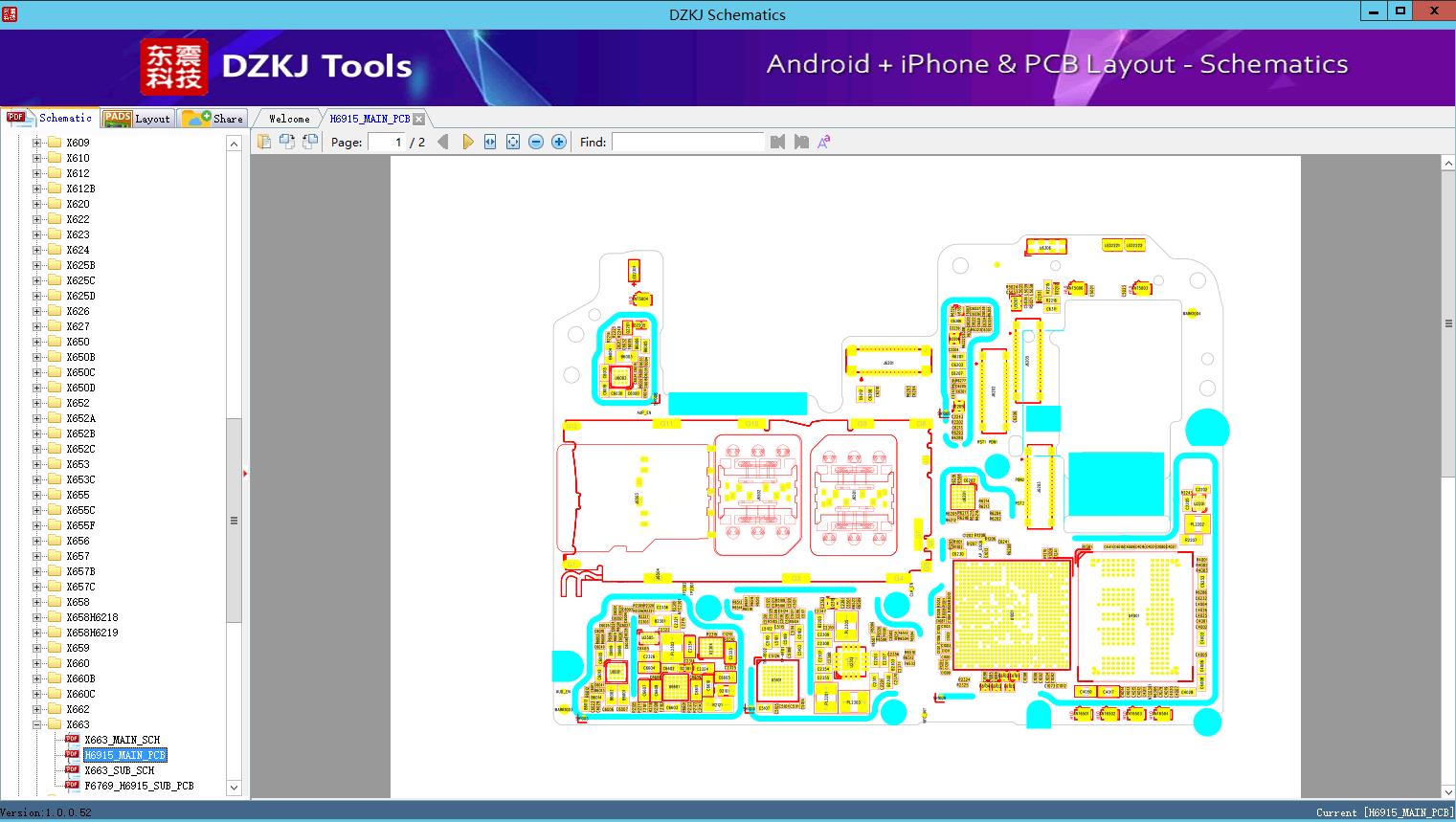Screen dimensions: 1456x822
Task: Switch to the Schematic tab
Action: point(50,118)
